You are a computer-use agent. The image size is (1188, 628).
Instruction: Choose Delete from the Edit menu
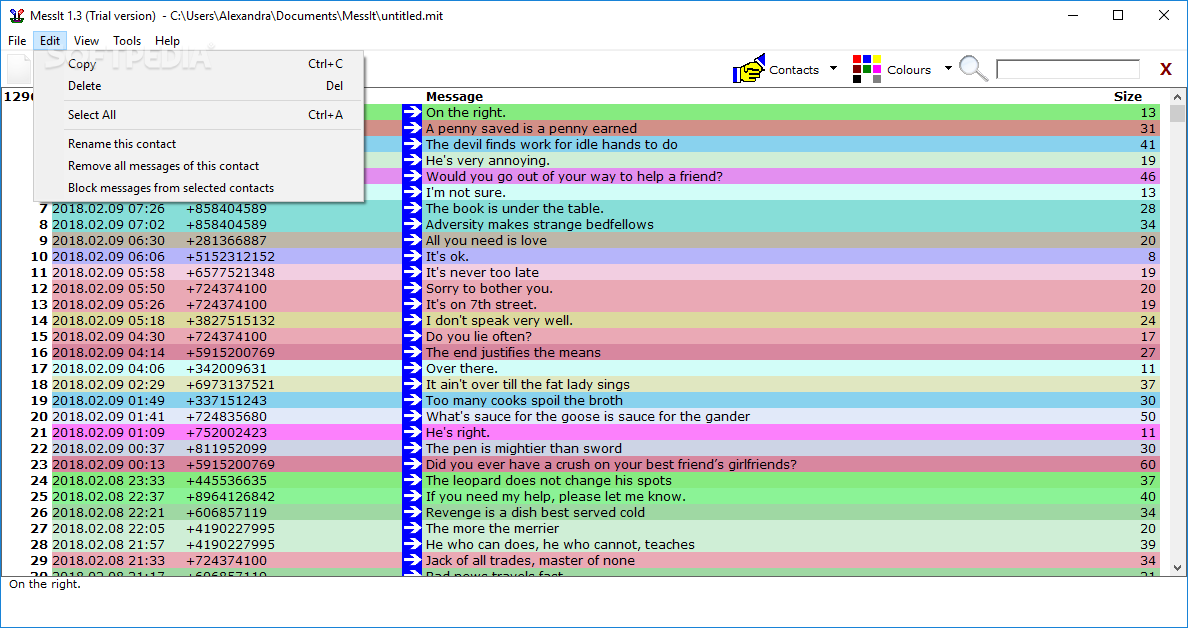pos(199,86)
